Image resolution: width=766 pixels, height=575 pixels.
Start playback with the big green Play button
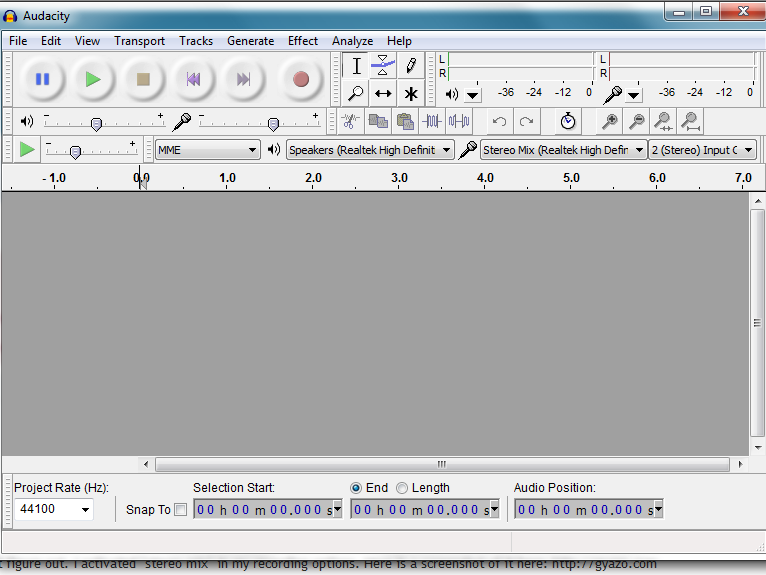[93, 79]
